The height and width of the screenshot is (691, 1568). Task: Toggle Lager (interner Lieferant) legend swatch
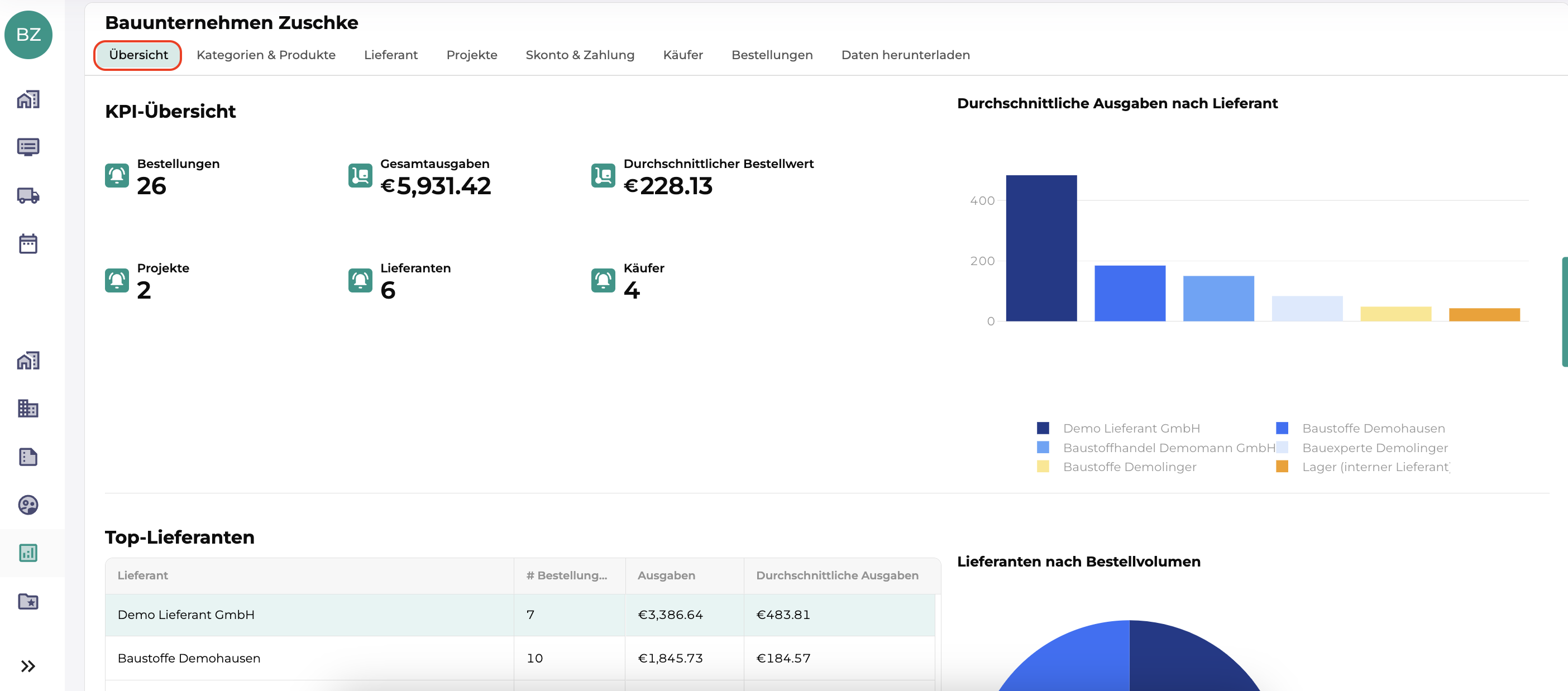[x=1283, y=467]
